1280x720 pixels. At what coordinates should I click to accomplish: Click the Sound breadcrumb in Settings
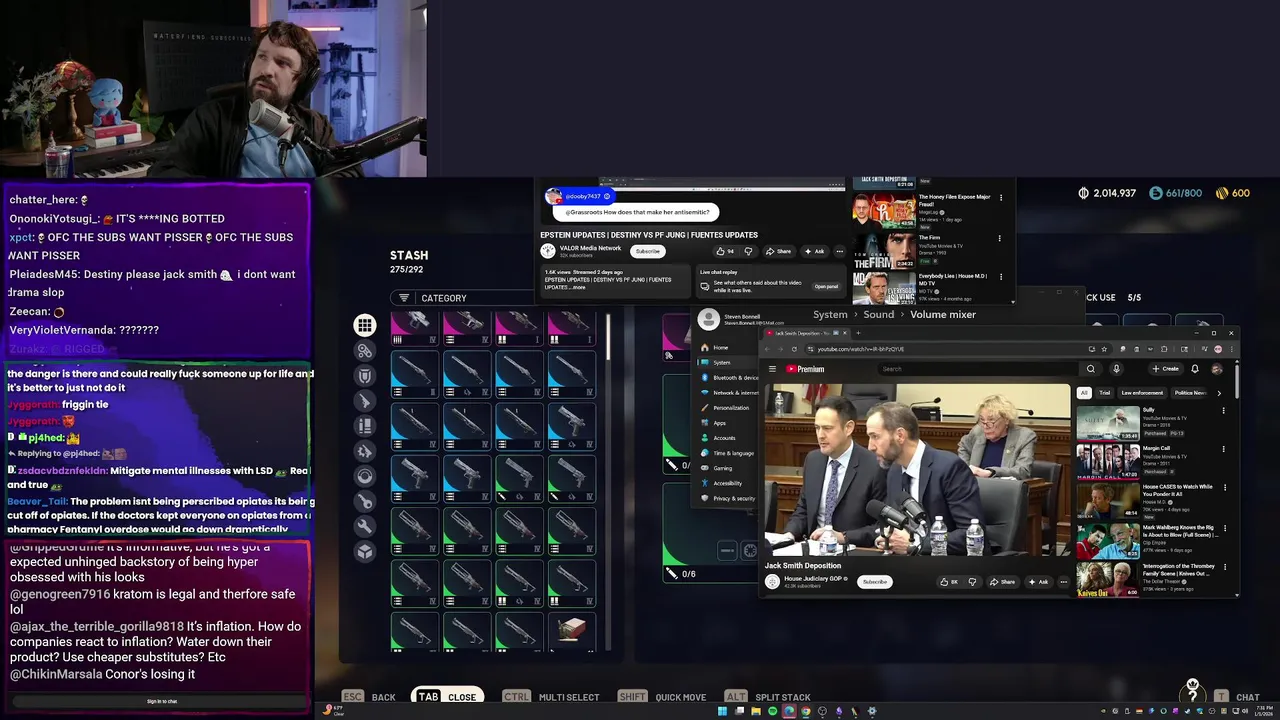(879, 314)
